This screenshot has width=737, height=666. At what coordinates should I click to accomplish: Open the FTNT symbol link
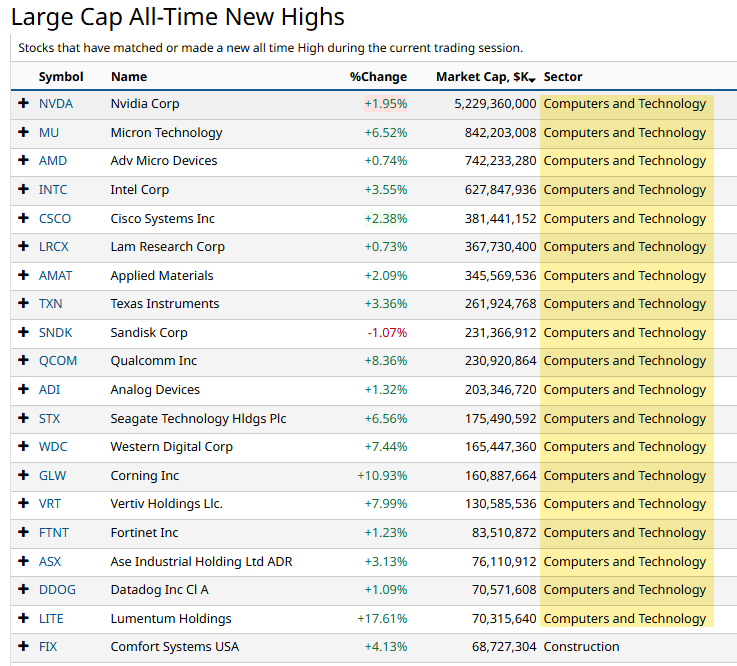point(54,532)
